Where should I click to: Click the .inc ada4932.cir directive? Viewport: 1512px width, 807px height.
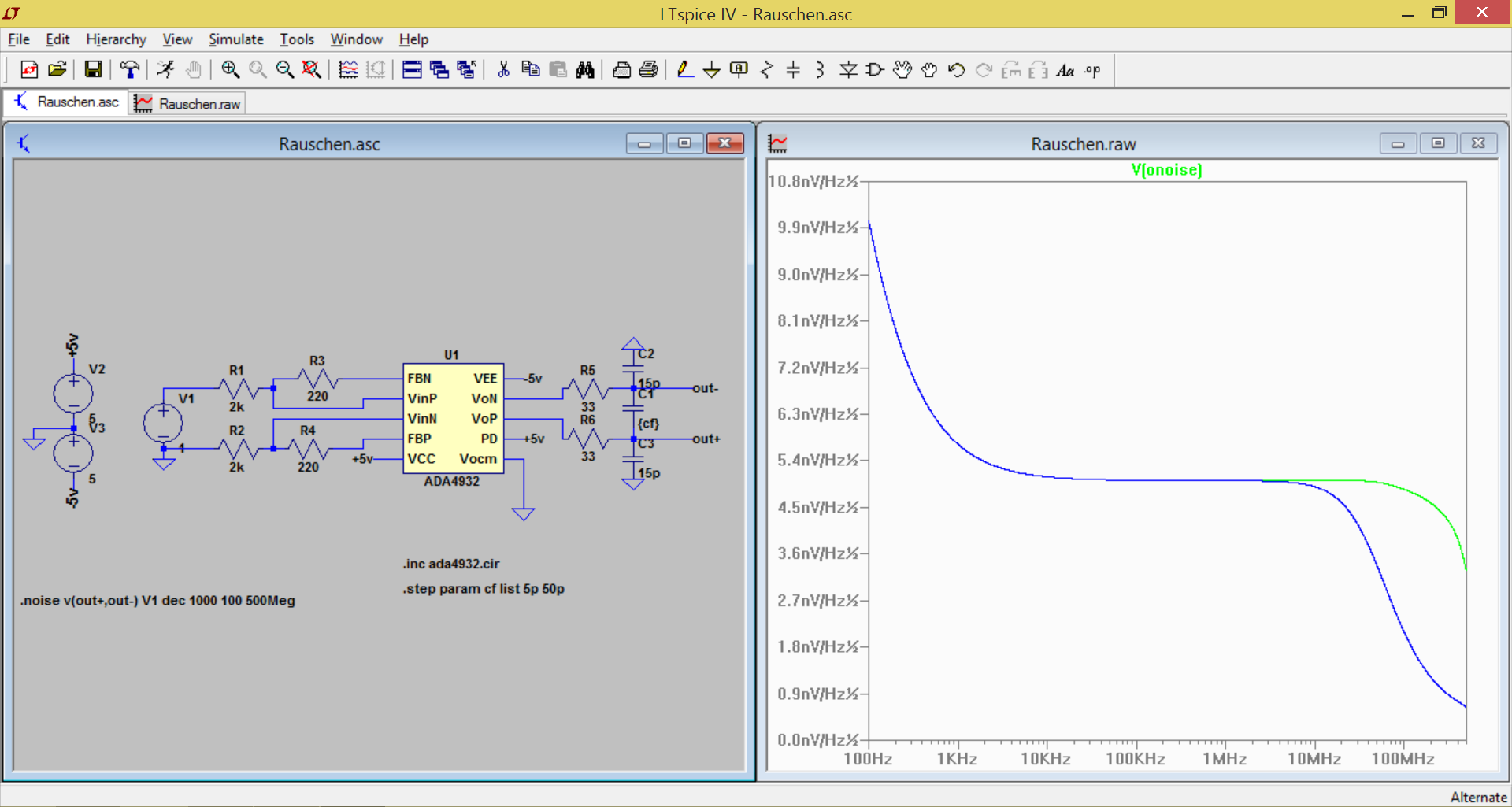click(451, 564)
